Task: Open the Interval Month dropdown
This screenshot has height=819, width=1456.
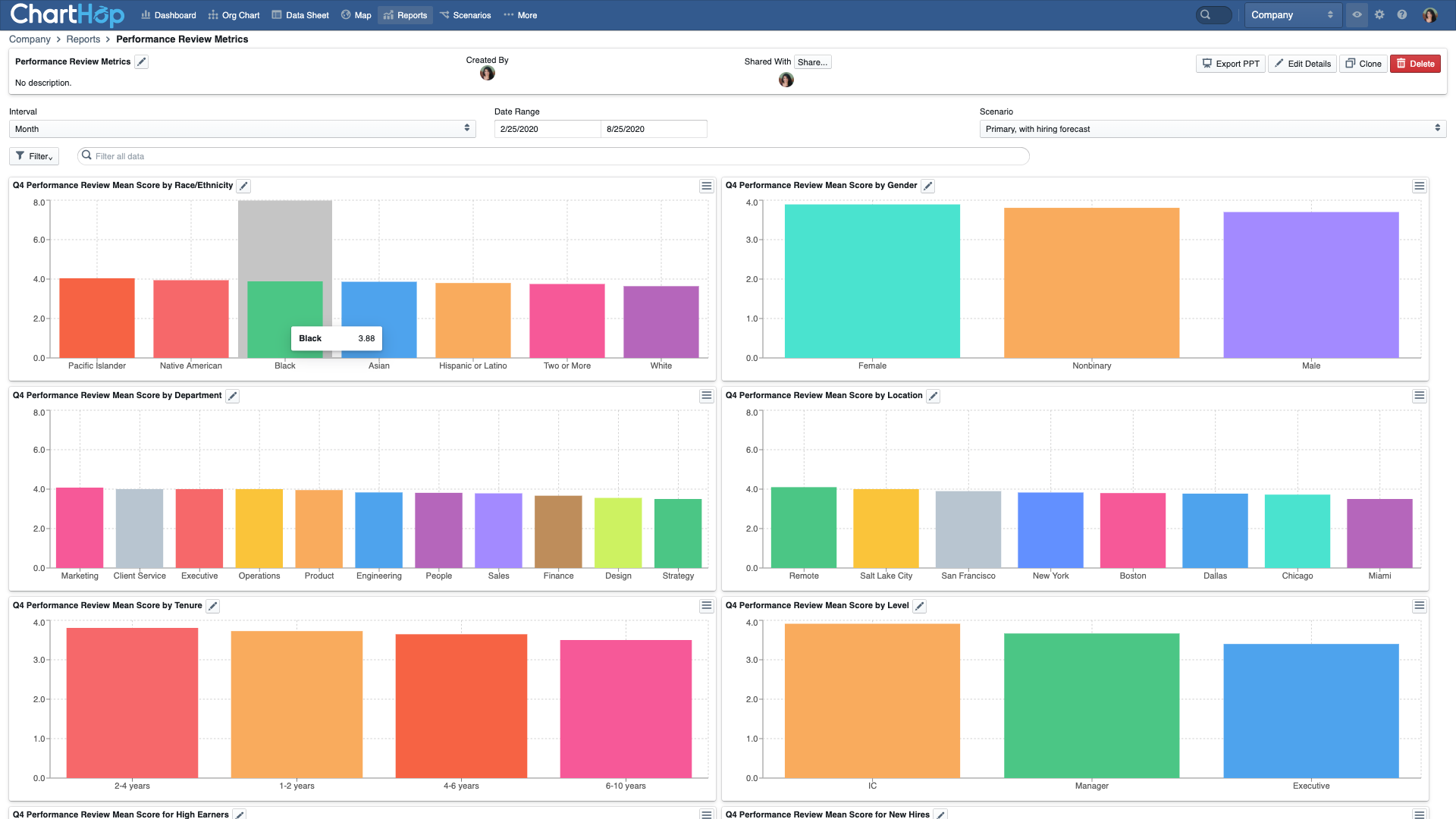Action: (242, 129)
